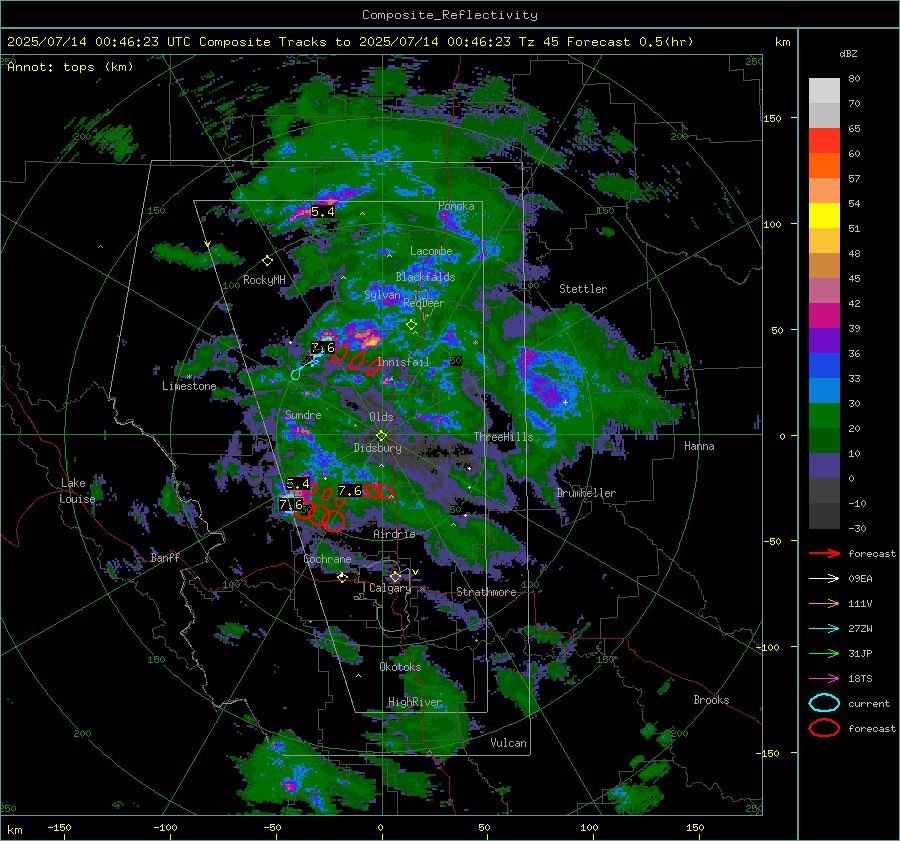
Task: Click the Okotoks town label
Action: (x=400, y=667)
